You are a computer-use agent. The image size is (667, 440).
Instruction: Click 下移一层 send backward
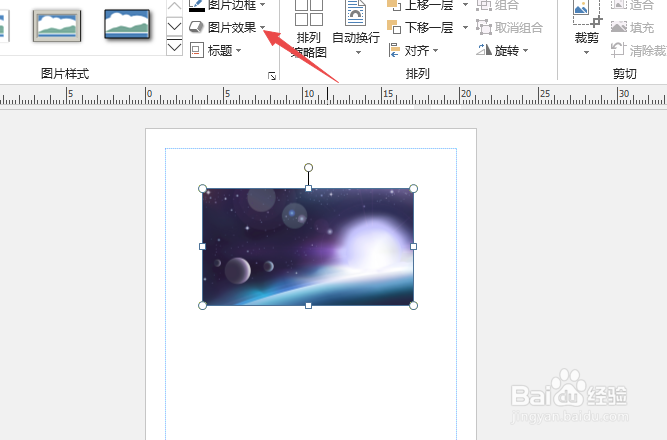420,28
